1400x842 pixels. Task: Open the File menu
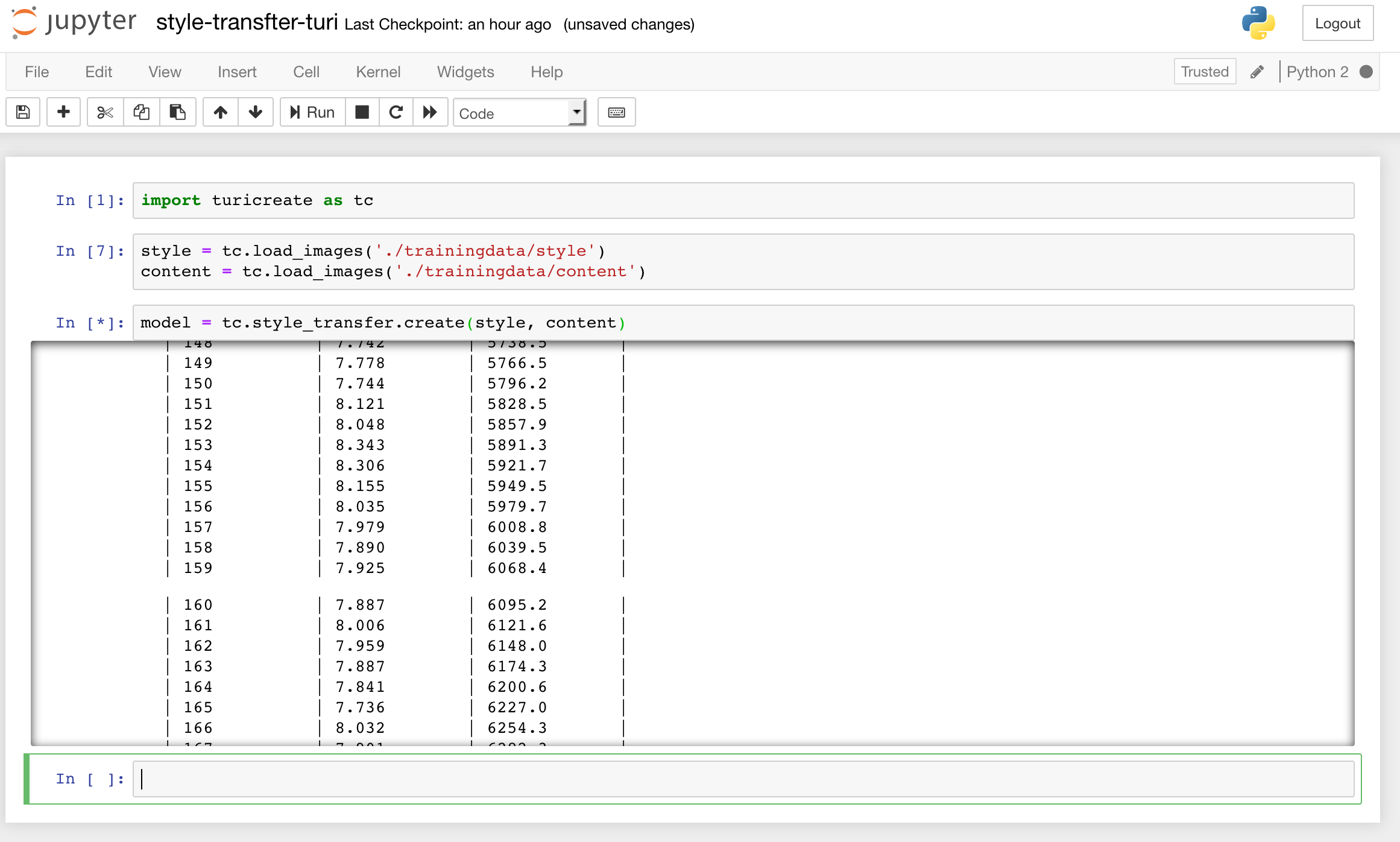click(37, 72)
